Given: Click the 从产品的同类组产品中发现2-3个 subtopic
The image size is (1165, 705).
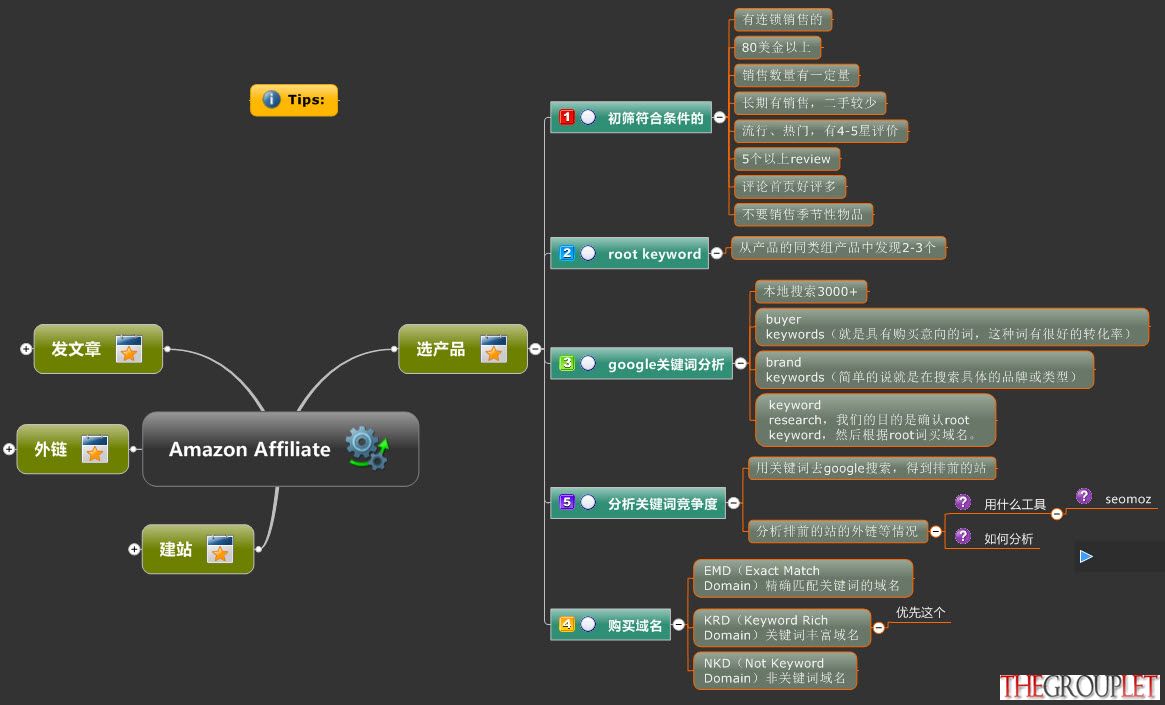Looking at the screenshot, I should (838, 248).
